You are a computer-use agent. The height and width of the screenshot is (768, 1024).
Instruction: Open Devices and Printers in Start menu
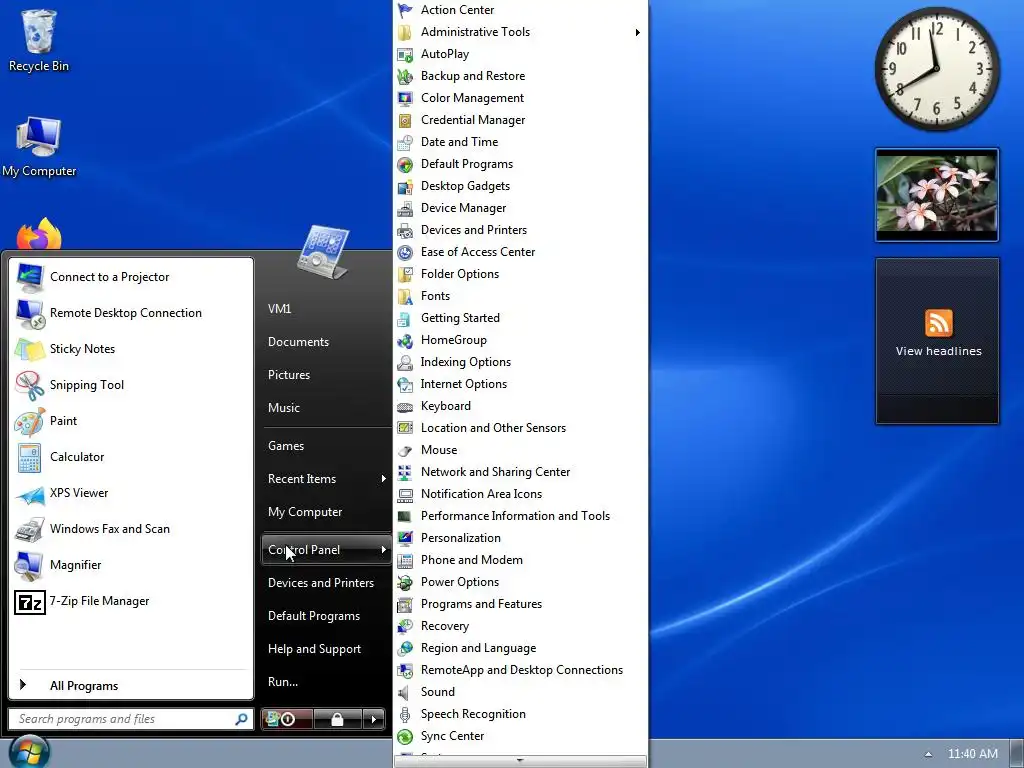[x=321, y=583]
